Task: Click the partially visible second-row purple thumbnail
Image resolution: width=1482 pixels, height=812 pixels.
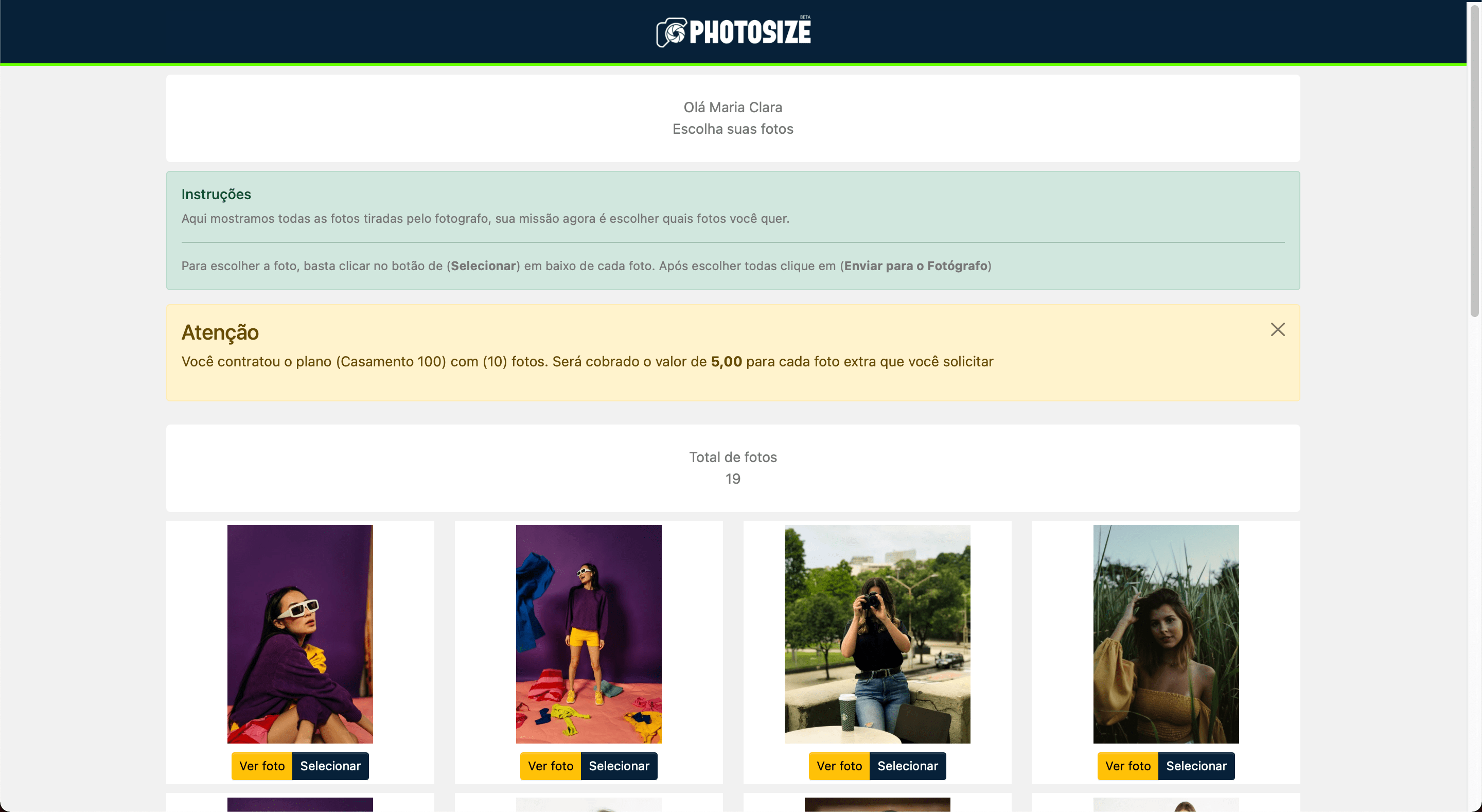Action: pos(299,804)
